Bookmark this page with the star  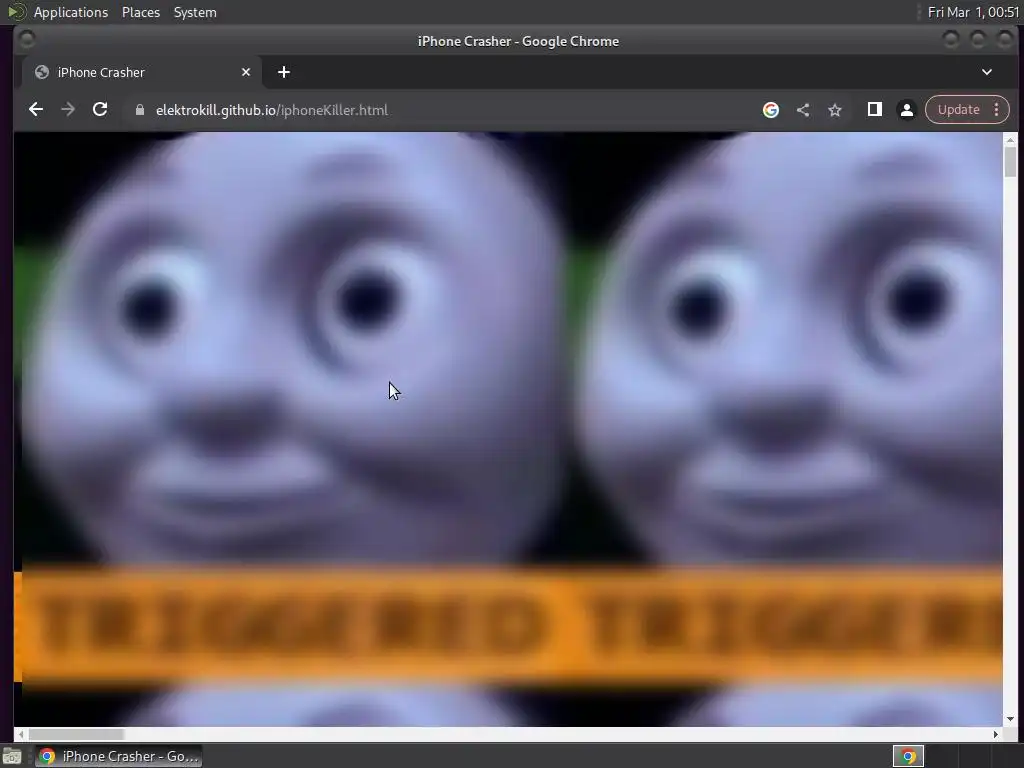(x=835, y=110)
